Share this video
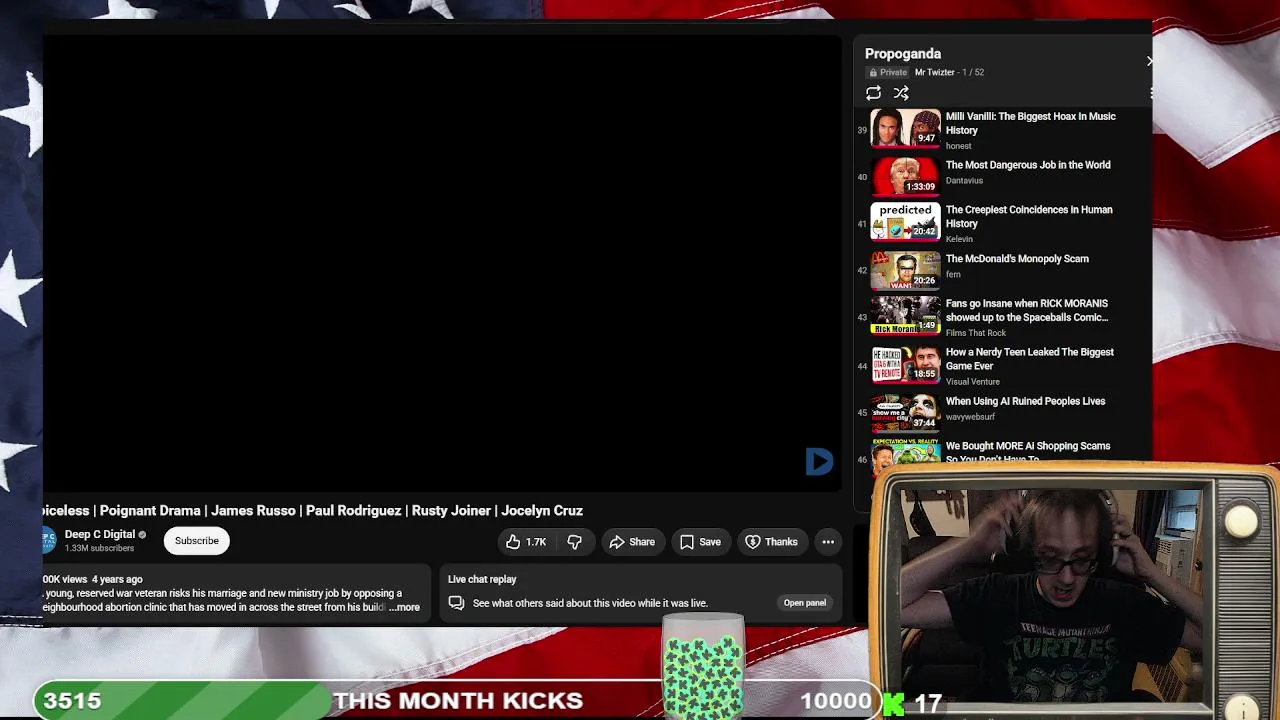 632,542
